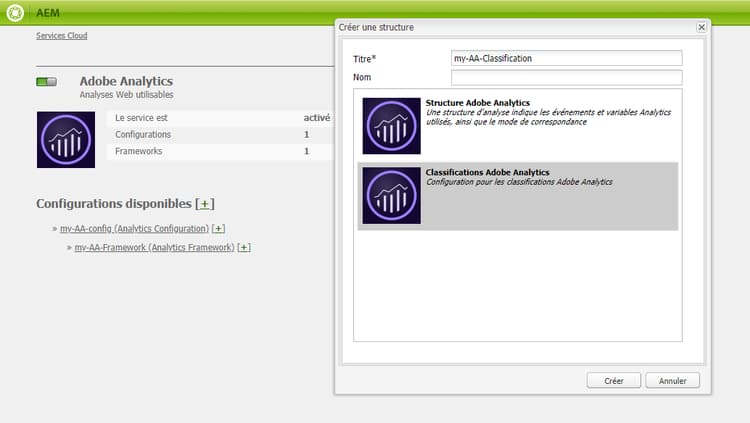Open my-AA-Framework (Analytics Framework) link

(154, 247)
